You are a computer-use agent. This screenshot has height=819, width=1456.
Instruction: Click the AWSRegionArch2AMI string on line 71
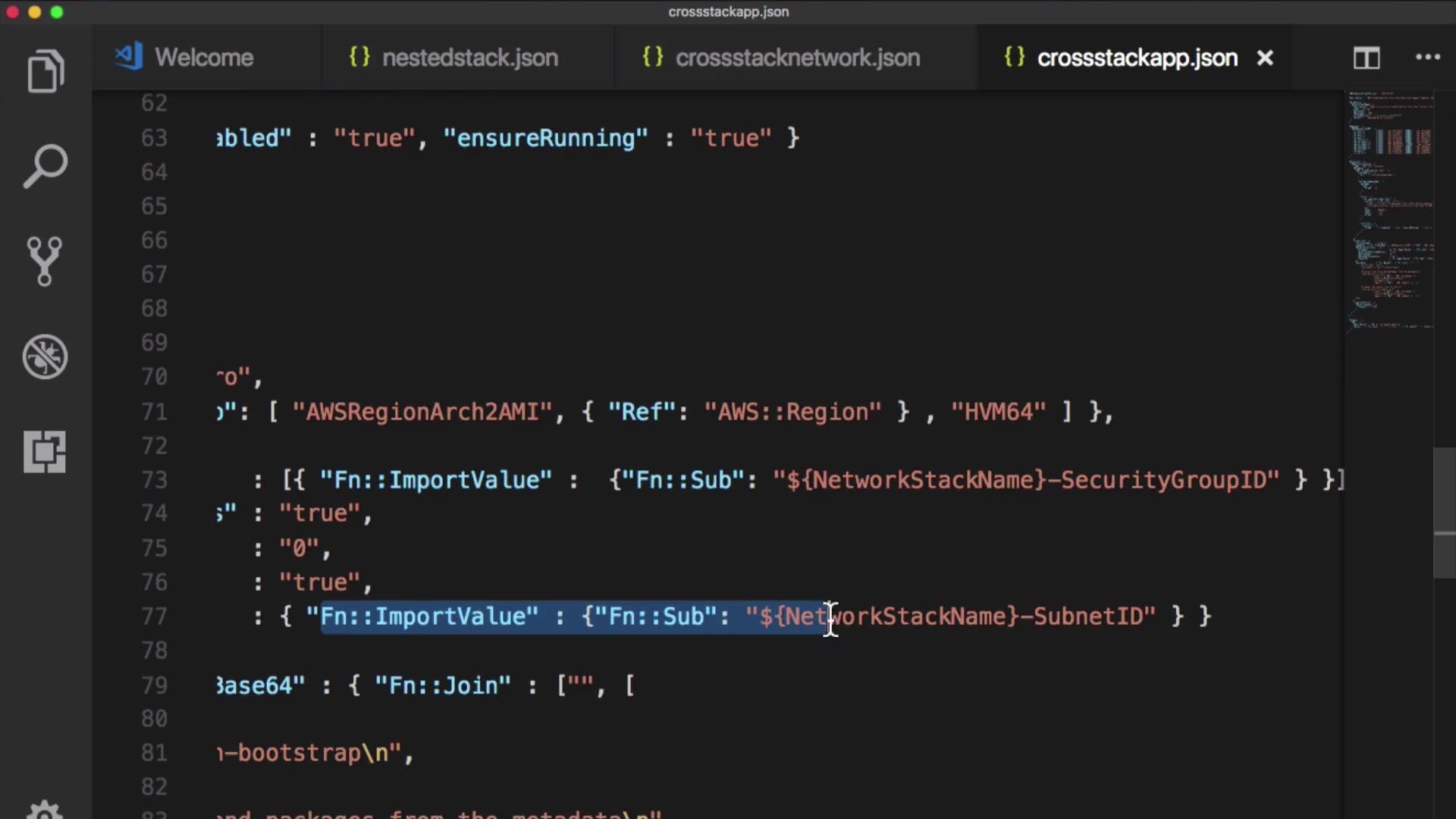coord(422,412)
